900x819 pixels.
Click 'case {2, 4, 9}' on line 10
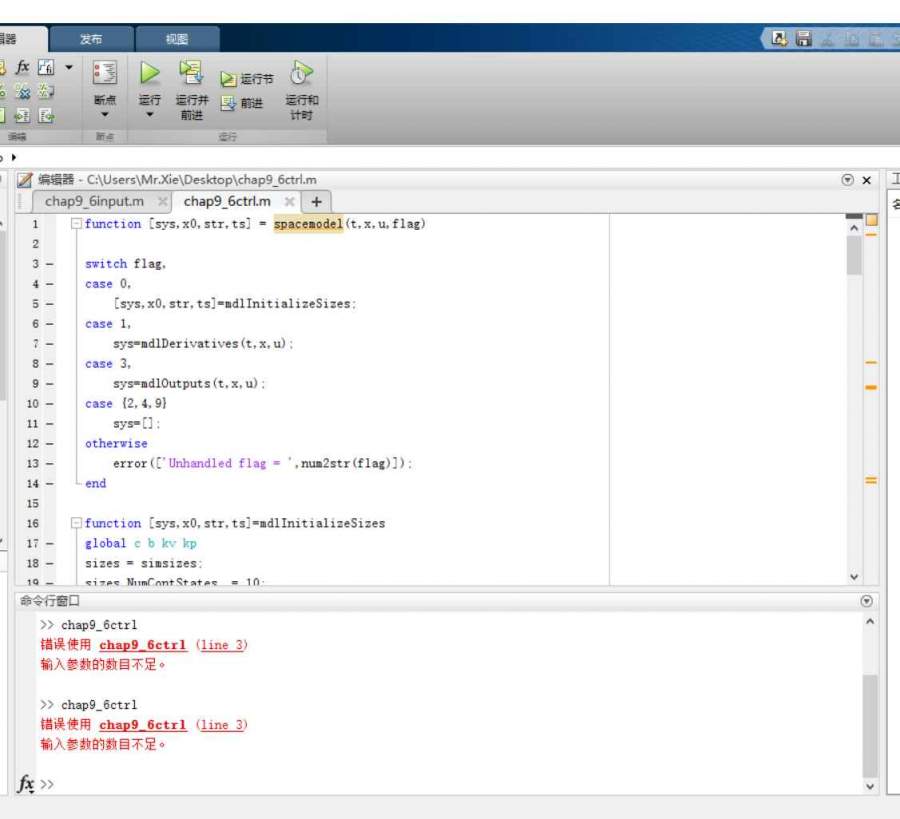(126, 403)
